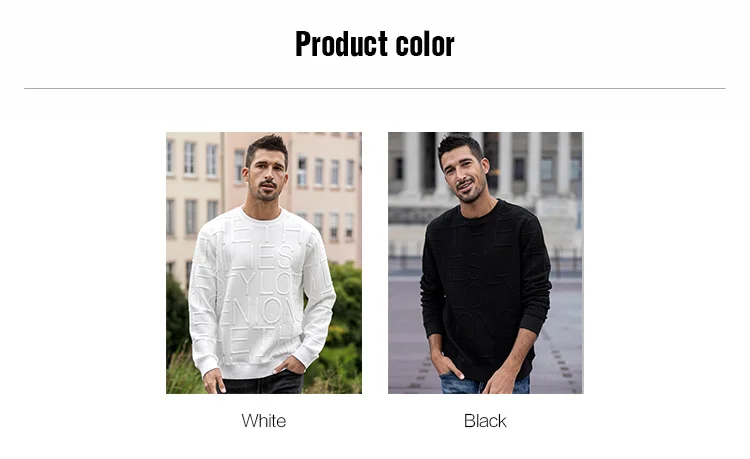Select the "Black" color label
The height and width of the screenshot is (459, 750).
[485, 421]
